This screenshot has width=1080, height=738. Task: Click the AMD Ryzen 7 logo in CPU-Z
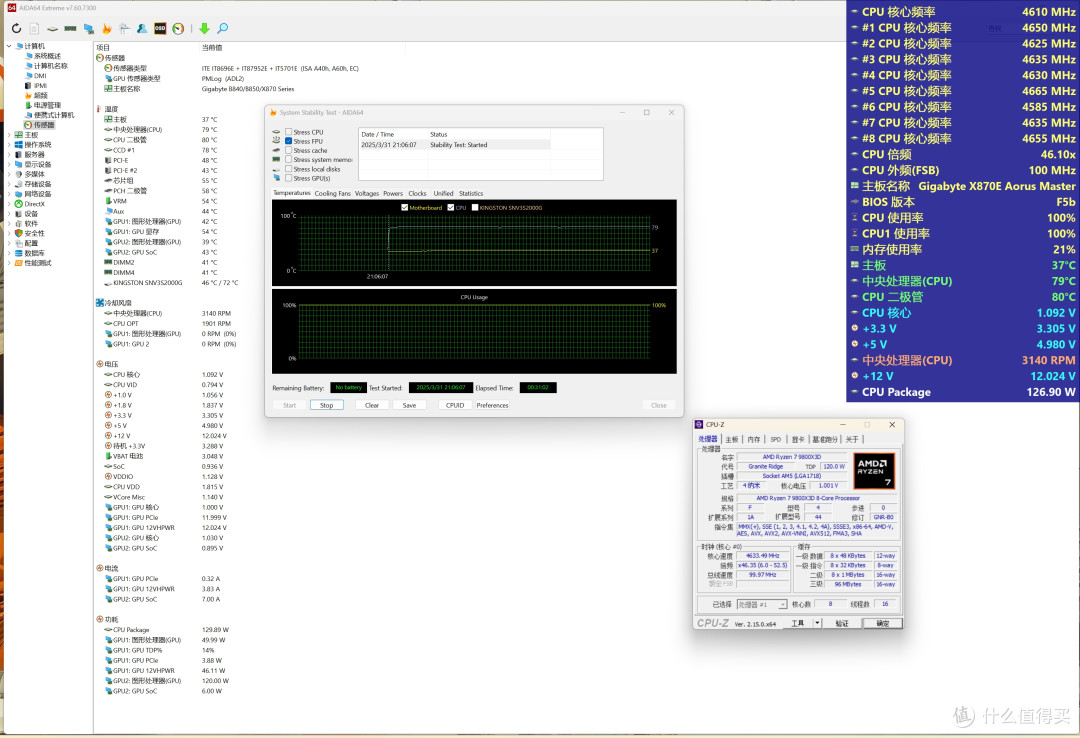[x=874, y=471]
